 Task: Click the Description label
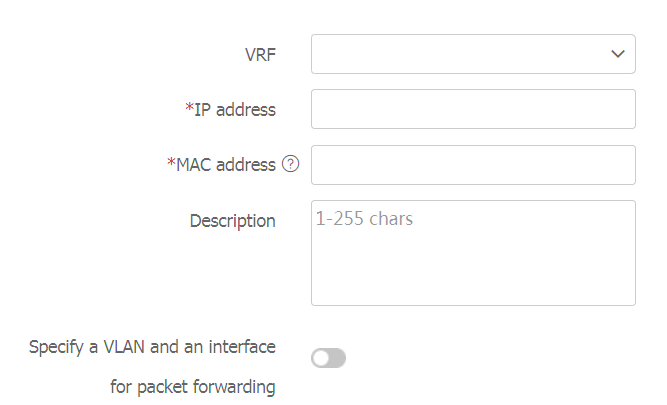pyautogui.click(x=233, y=221)
